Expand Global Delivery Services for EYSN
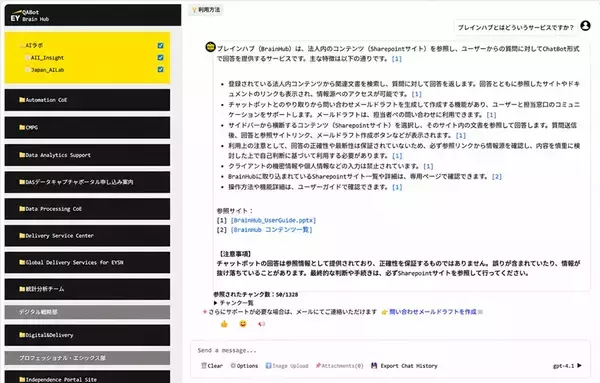This screenshot has height=383, width=600. click(x=87, y=262)
